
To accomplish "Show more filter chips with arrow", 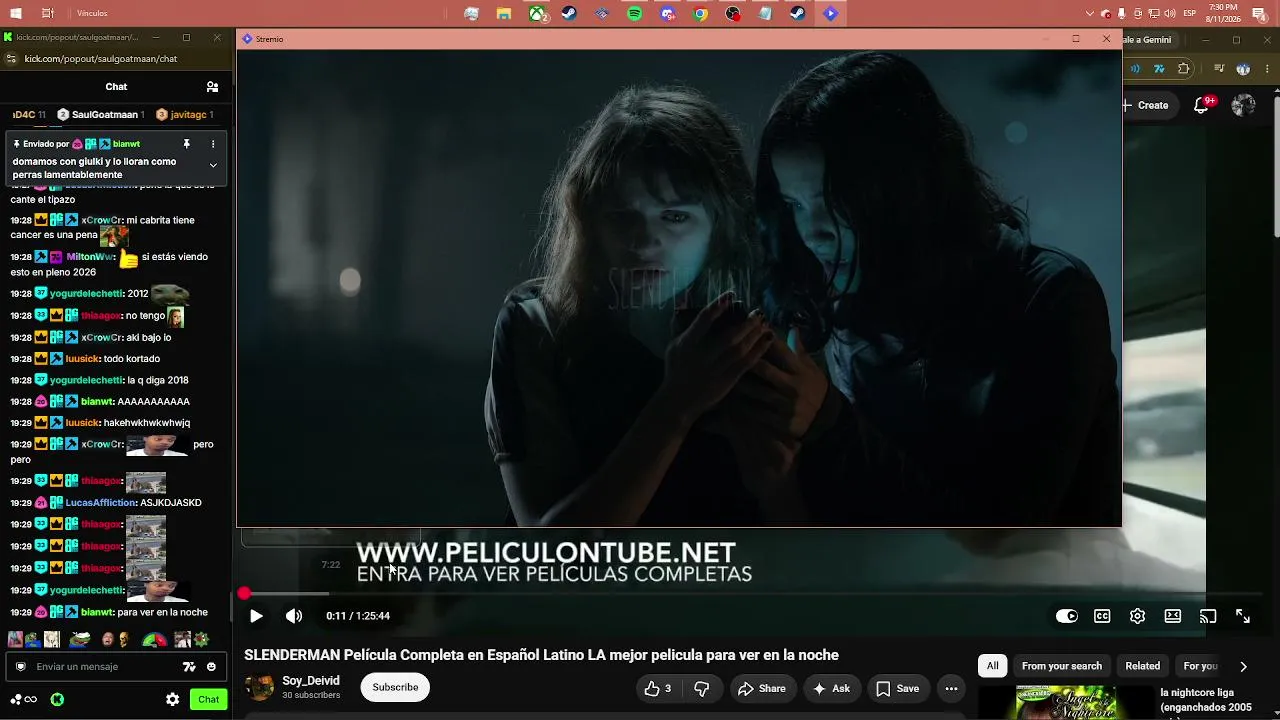I will click(x=1243, y=666).
